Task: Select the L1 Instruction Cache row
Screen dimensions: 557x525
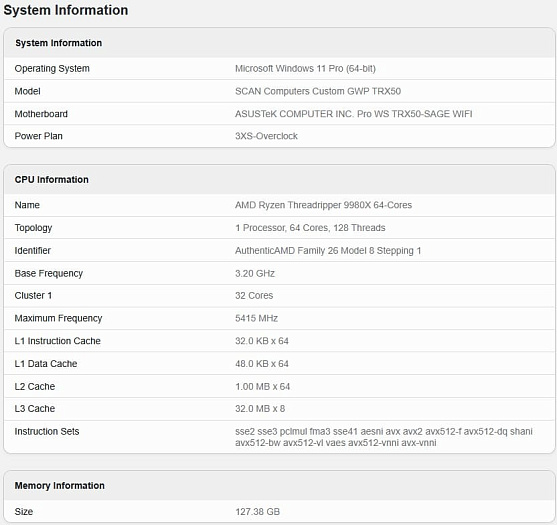Action: (279, 341)
